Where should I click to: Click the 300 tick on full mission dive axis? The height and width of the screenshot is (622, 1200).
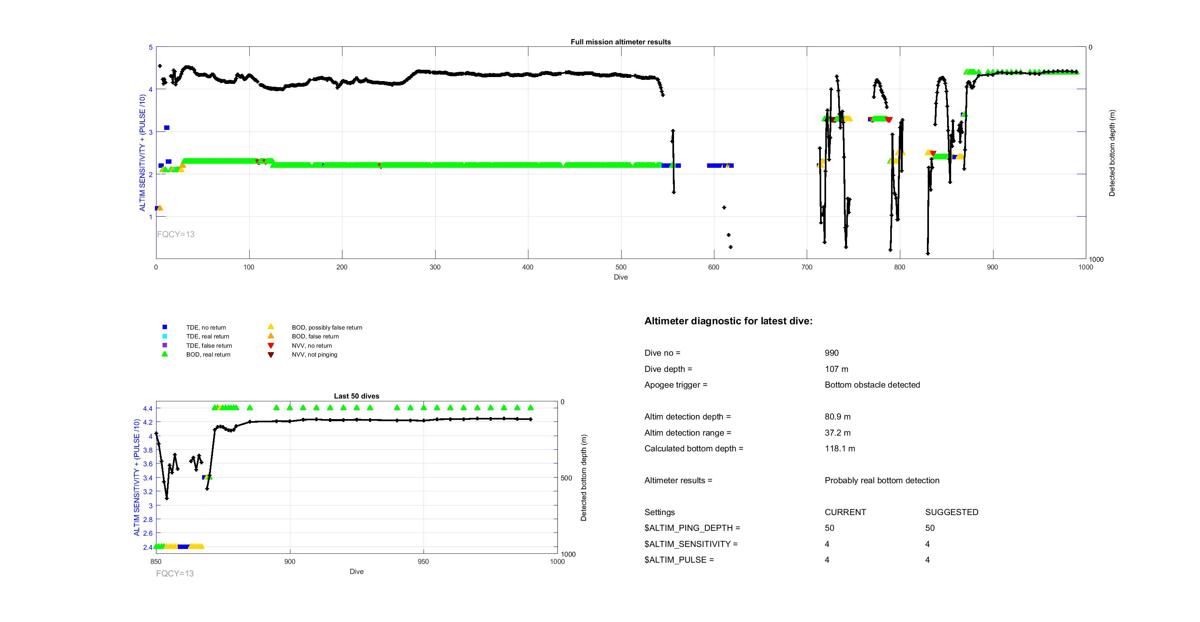(435, 267)
